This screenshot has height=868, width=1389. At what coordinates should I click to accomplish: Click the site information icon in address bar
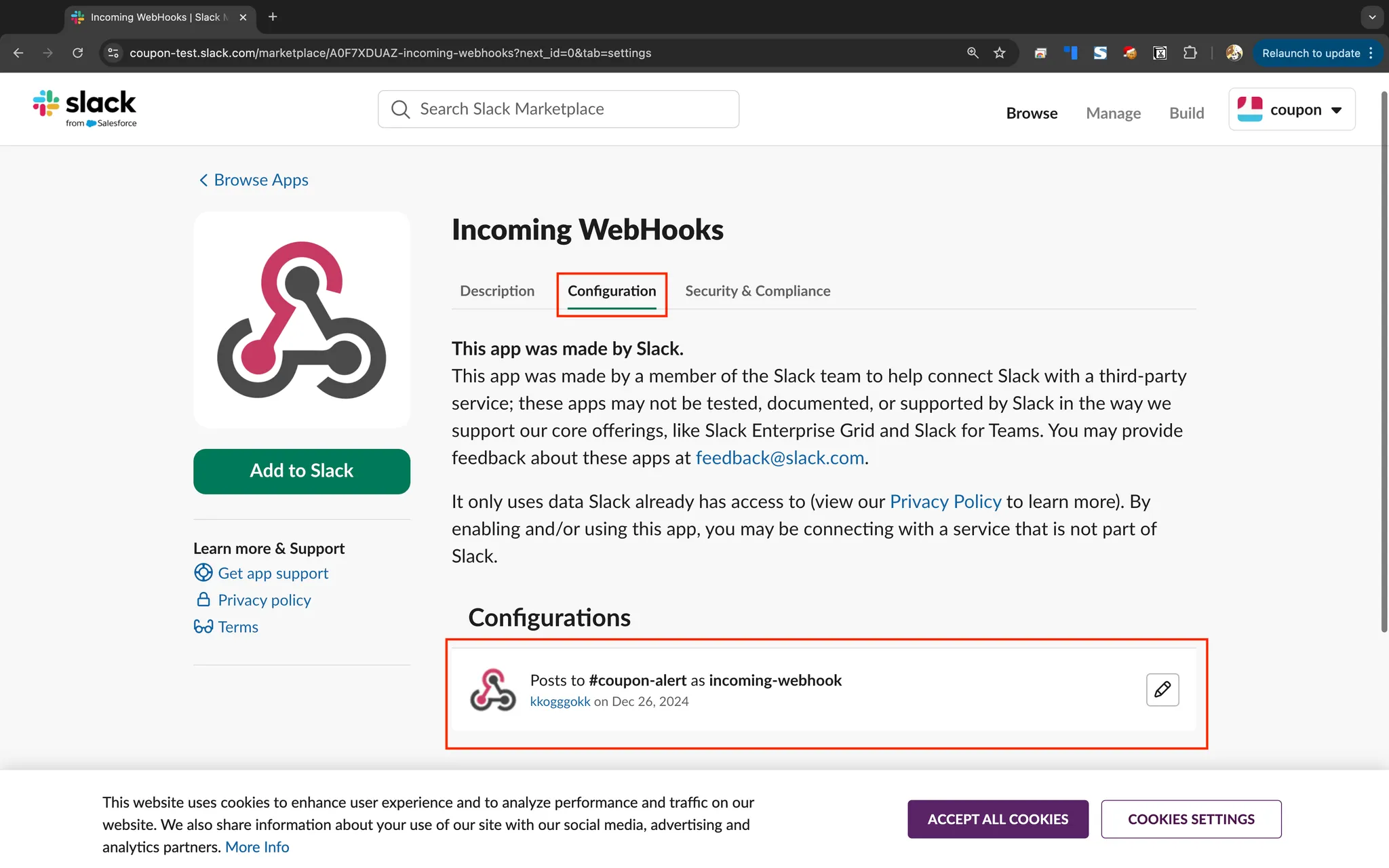click(113, 53)
